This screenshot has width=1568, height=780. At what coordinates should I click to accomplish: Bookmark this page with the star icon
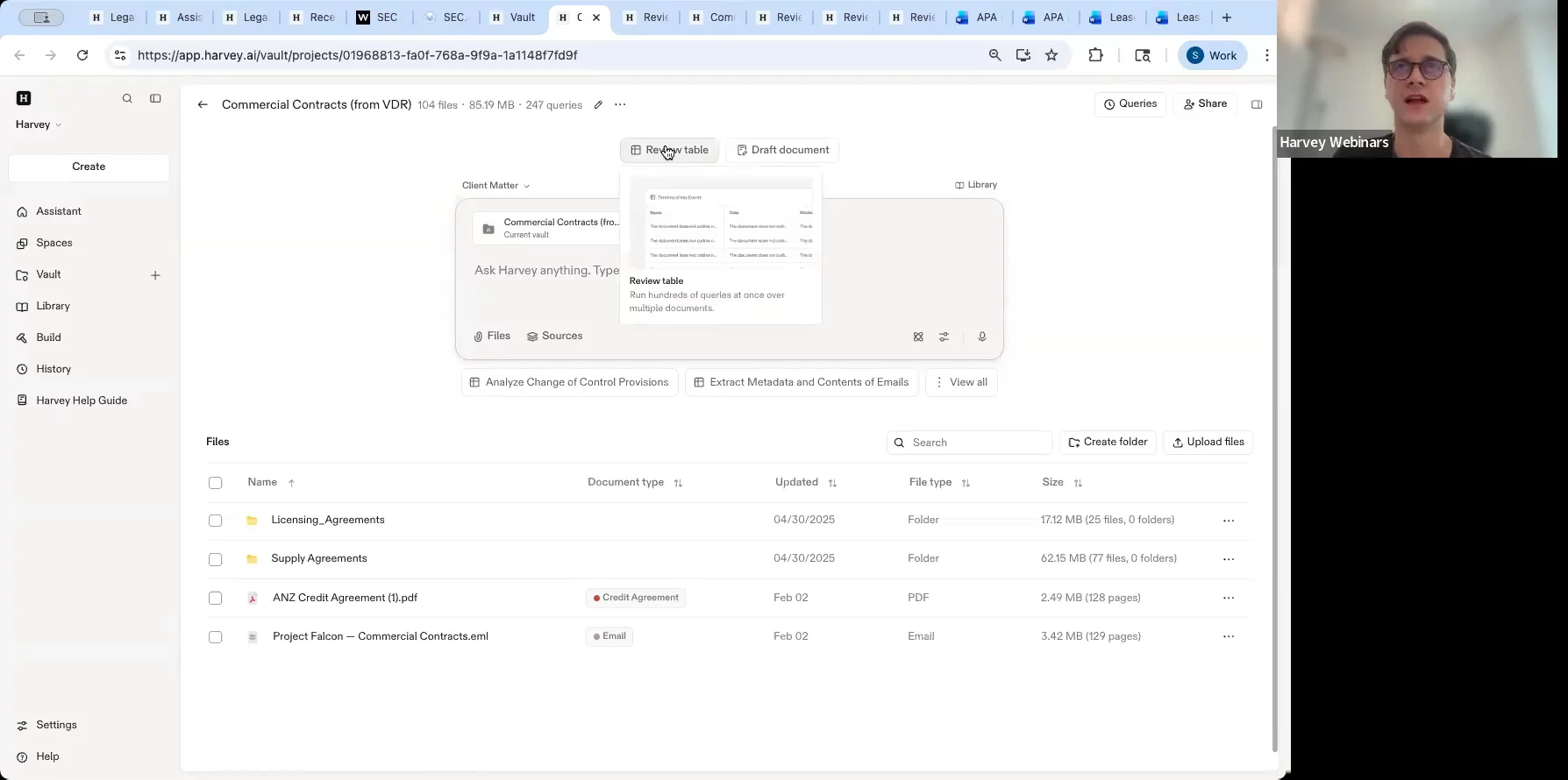(x=1051, y=55)
